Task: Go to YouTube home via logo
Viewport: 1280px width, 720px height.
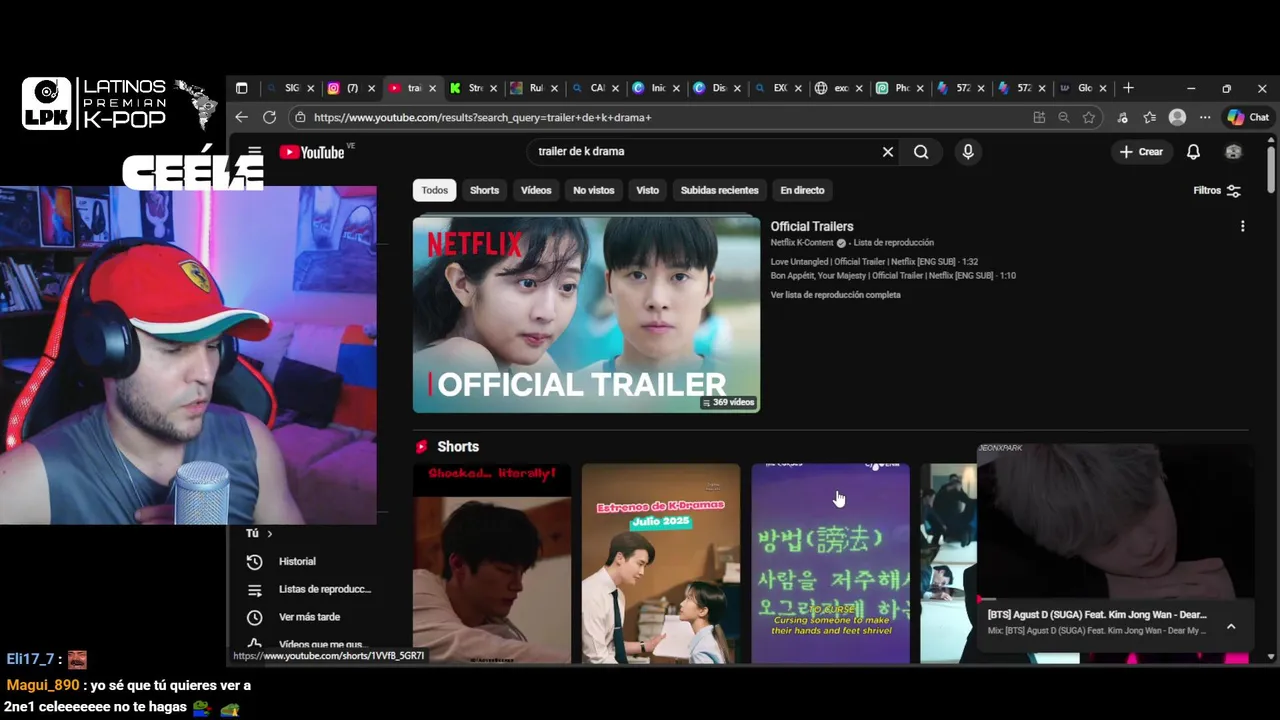Action: tap(312, 152)
